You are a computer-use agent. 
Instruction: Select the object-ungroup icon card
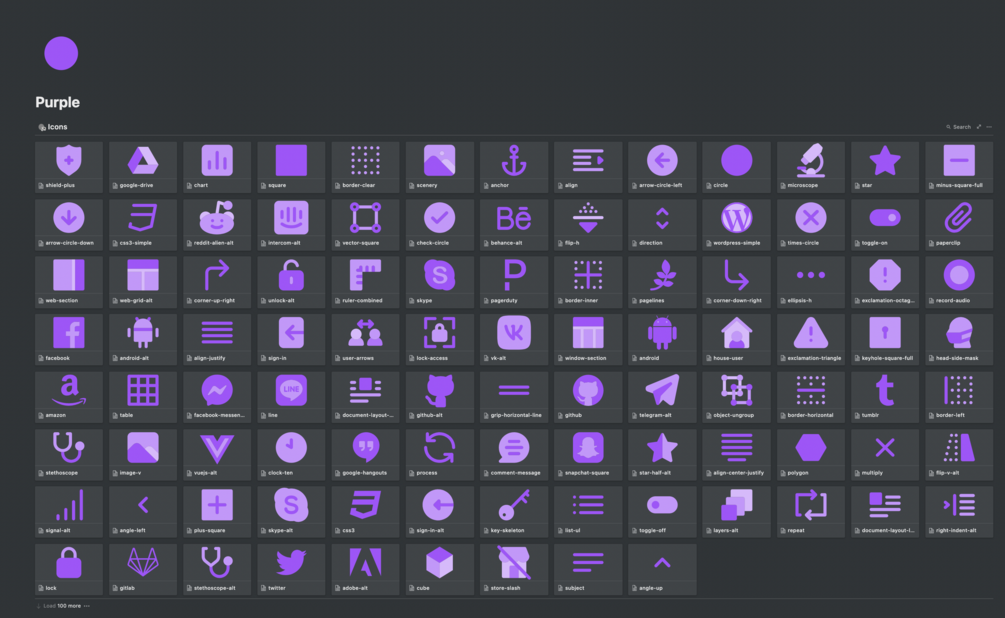[736, 396]
